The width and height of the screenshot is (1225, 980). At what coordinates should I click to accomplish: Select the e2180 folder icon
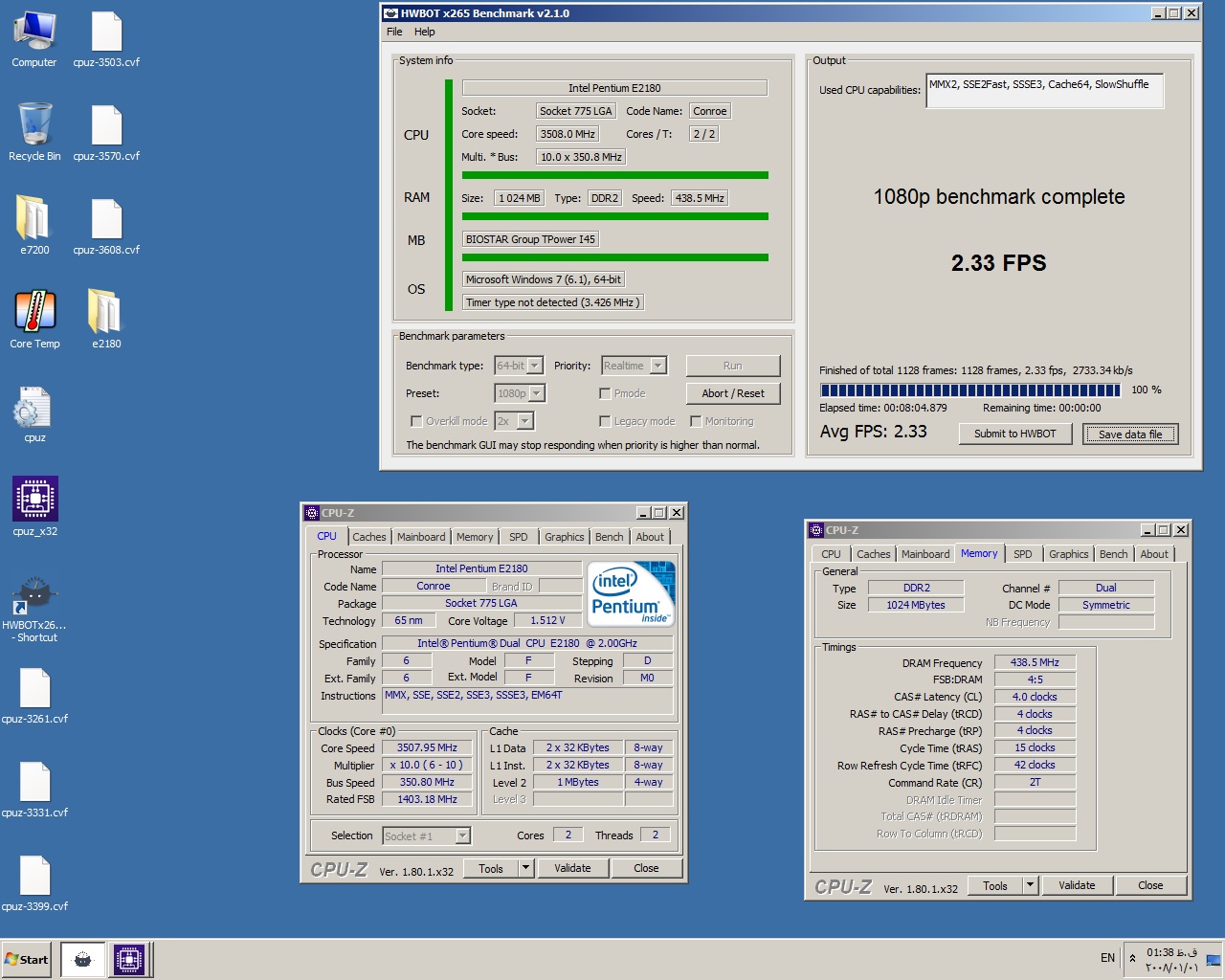click(x=106, y=320)
